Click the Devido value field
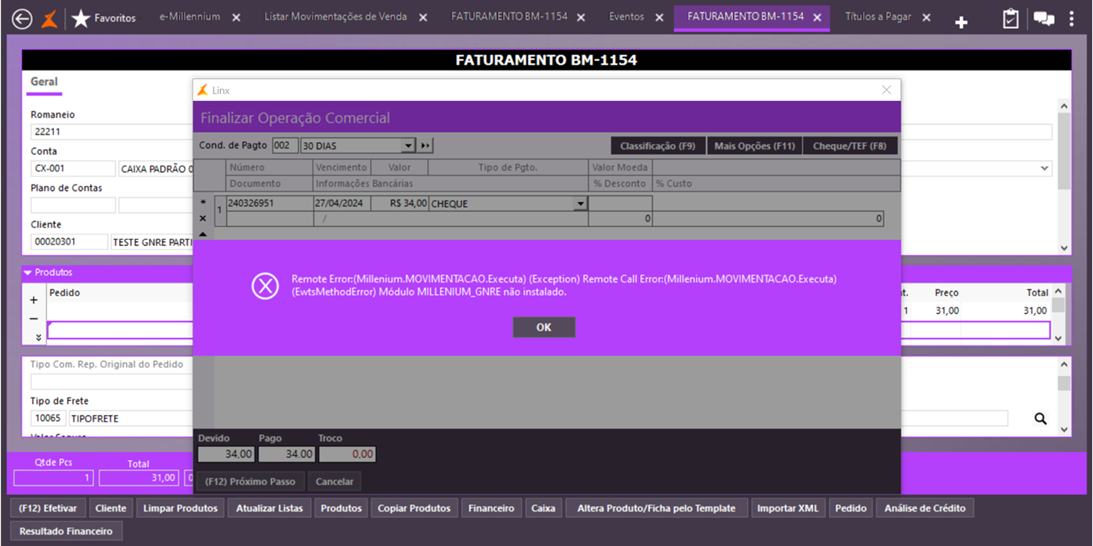Viewport: 1093px width, 546px height. (x=227, y=454)
